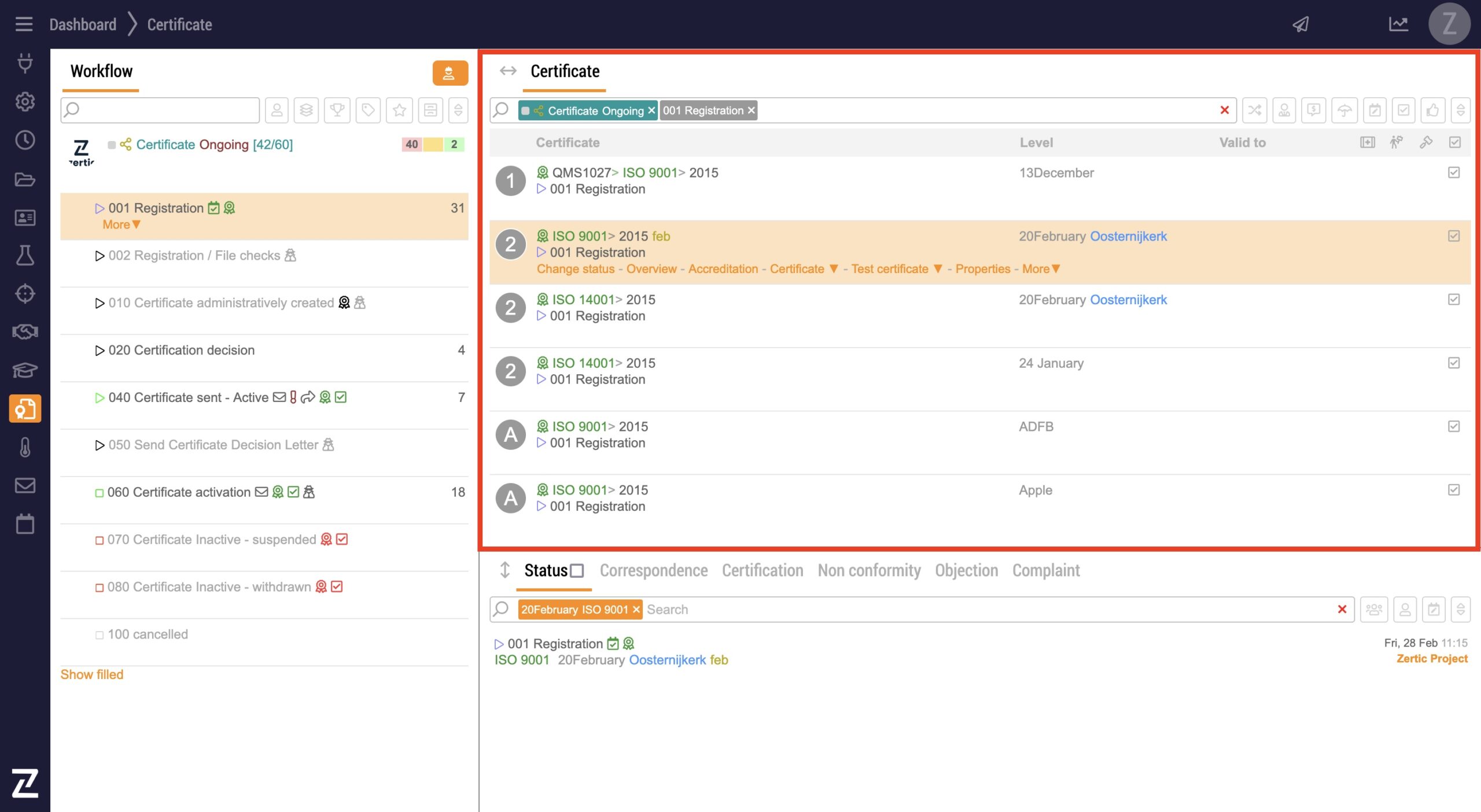Screen dimensions: 1481x812
Task: Click the graduation cap sidebar icon
Action: (x=25, y=370)
